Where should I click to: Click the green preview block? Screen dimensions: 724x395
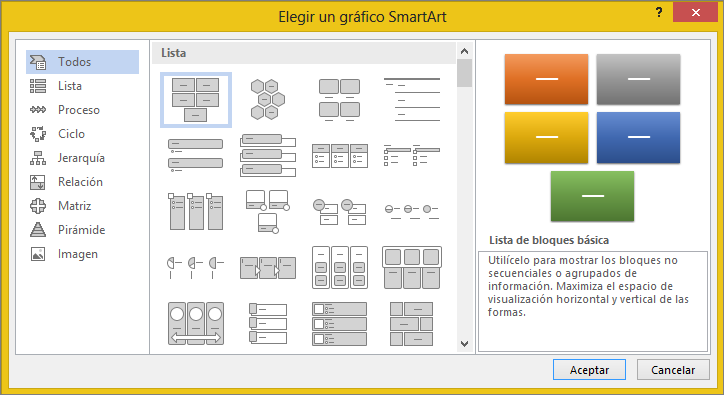click(x=592, y=196)
